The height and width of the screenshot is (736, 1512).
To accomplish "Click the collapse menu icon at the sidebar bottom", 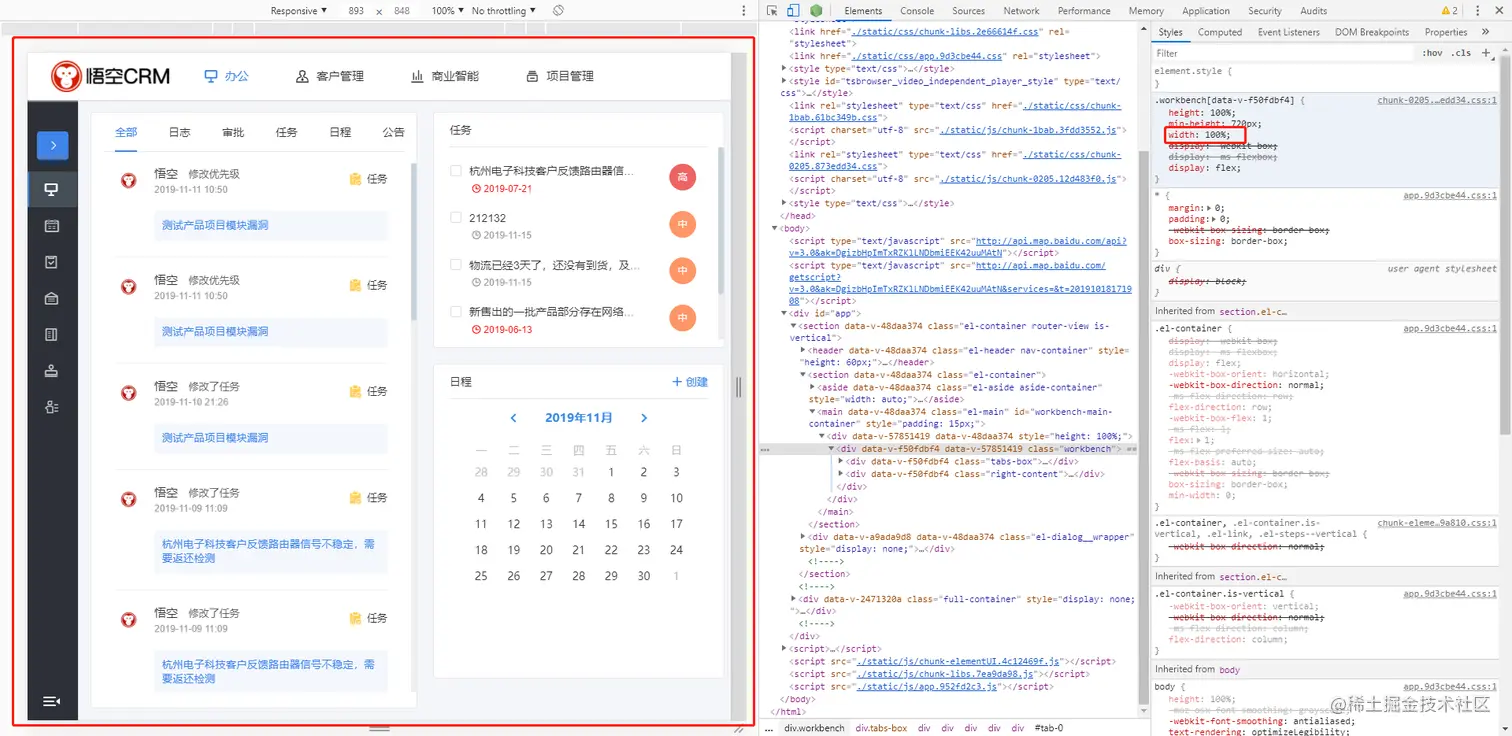I will tap(52, 701).
